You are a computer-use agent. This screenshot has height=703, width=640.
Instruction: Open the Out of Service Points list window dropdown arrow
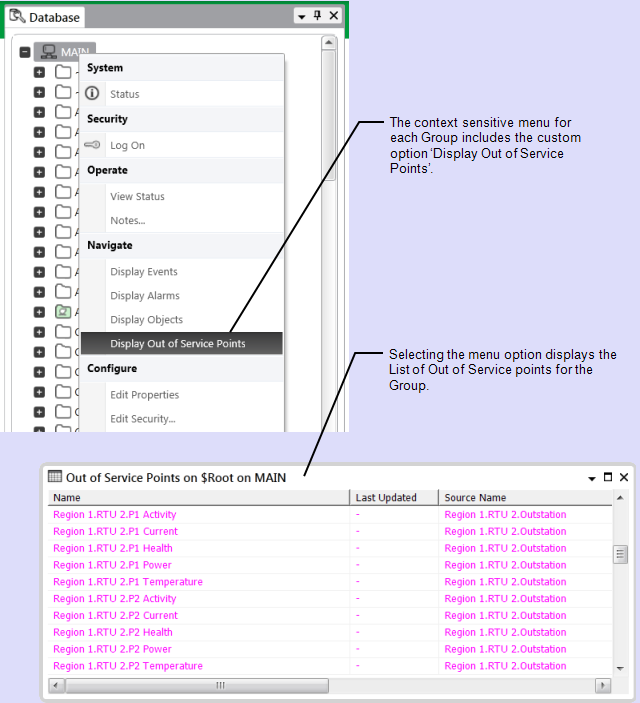point(591,478)
